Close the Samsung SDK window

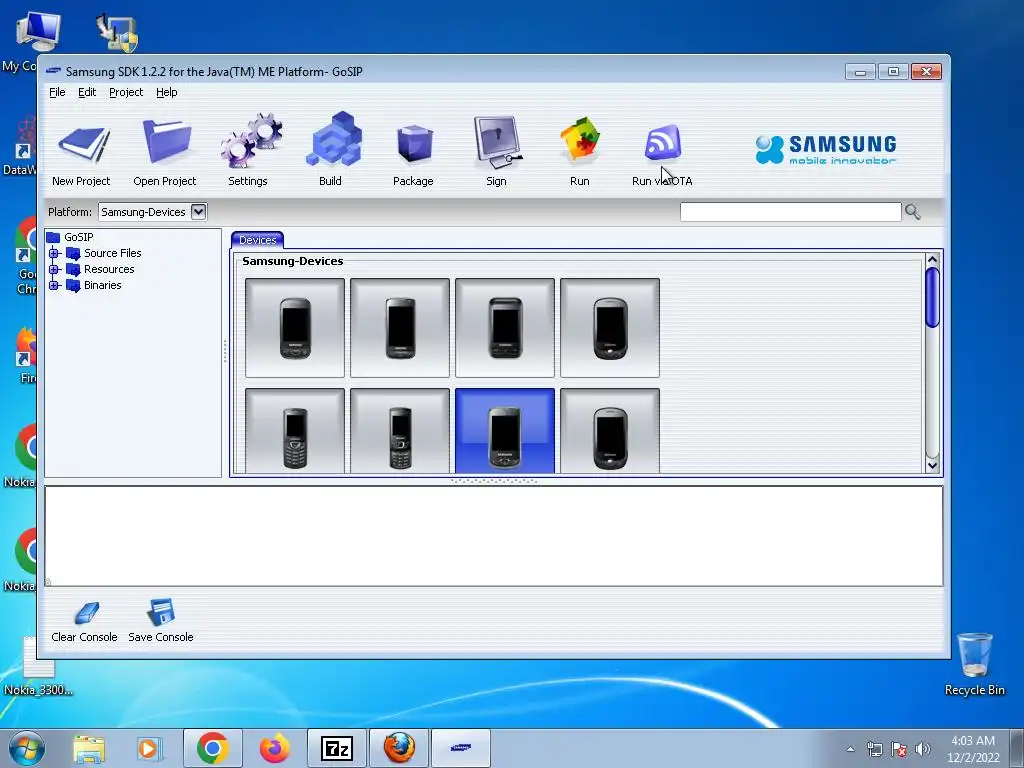[926, 71]
